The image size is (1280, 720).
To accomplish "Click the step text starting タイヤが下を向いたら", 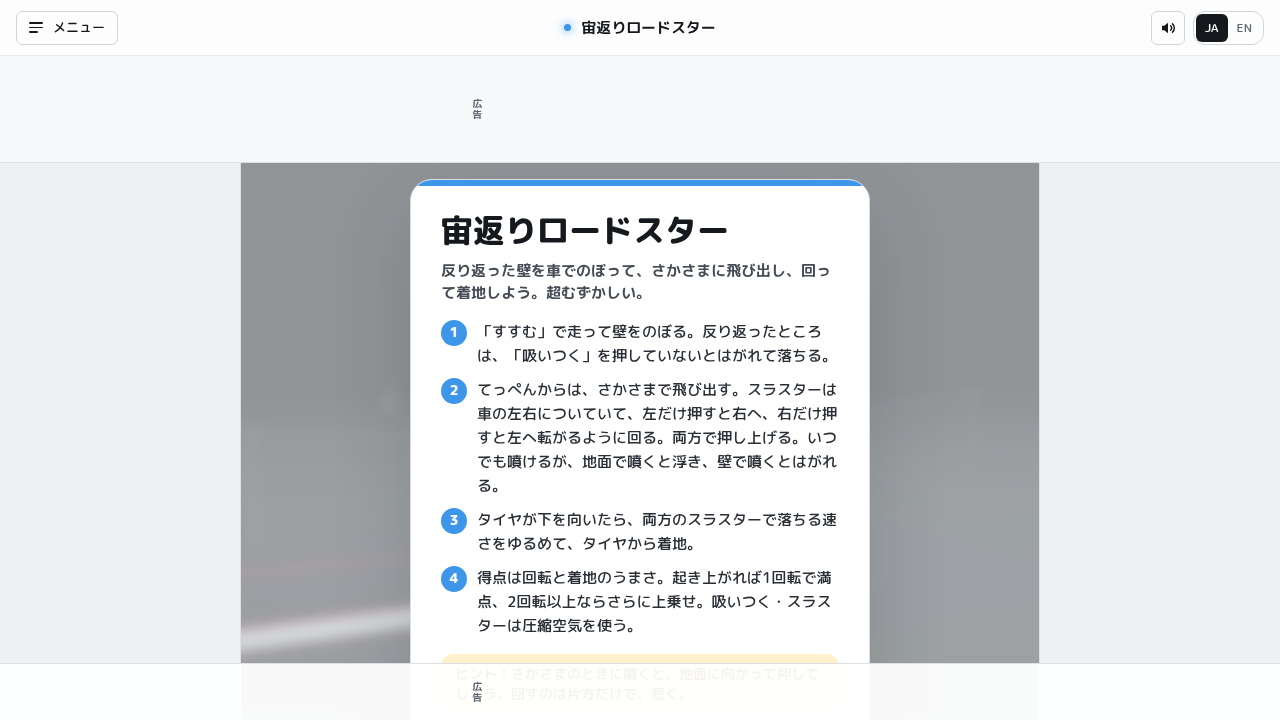I will pyautogui.click(x=657, y=532).
